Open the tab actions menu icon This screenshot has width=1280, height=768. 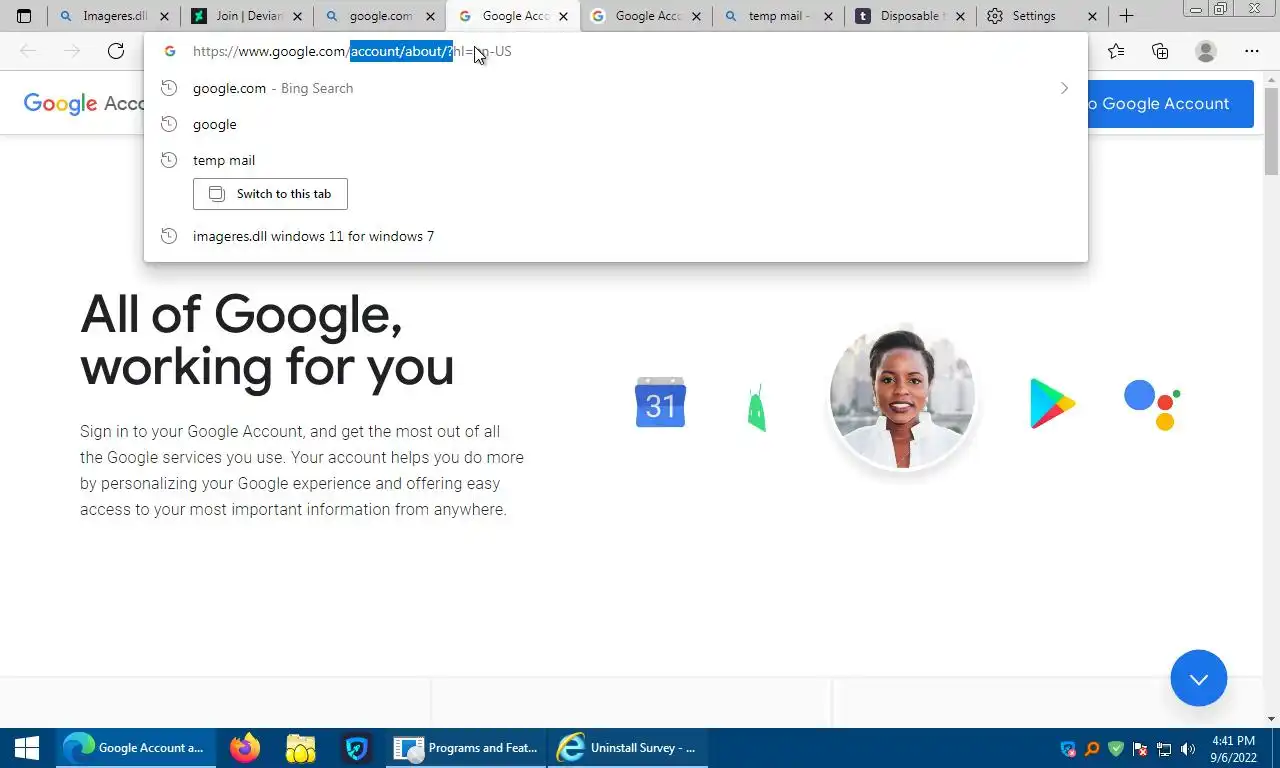[24, 16]
